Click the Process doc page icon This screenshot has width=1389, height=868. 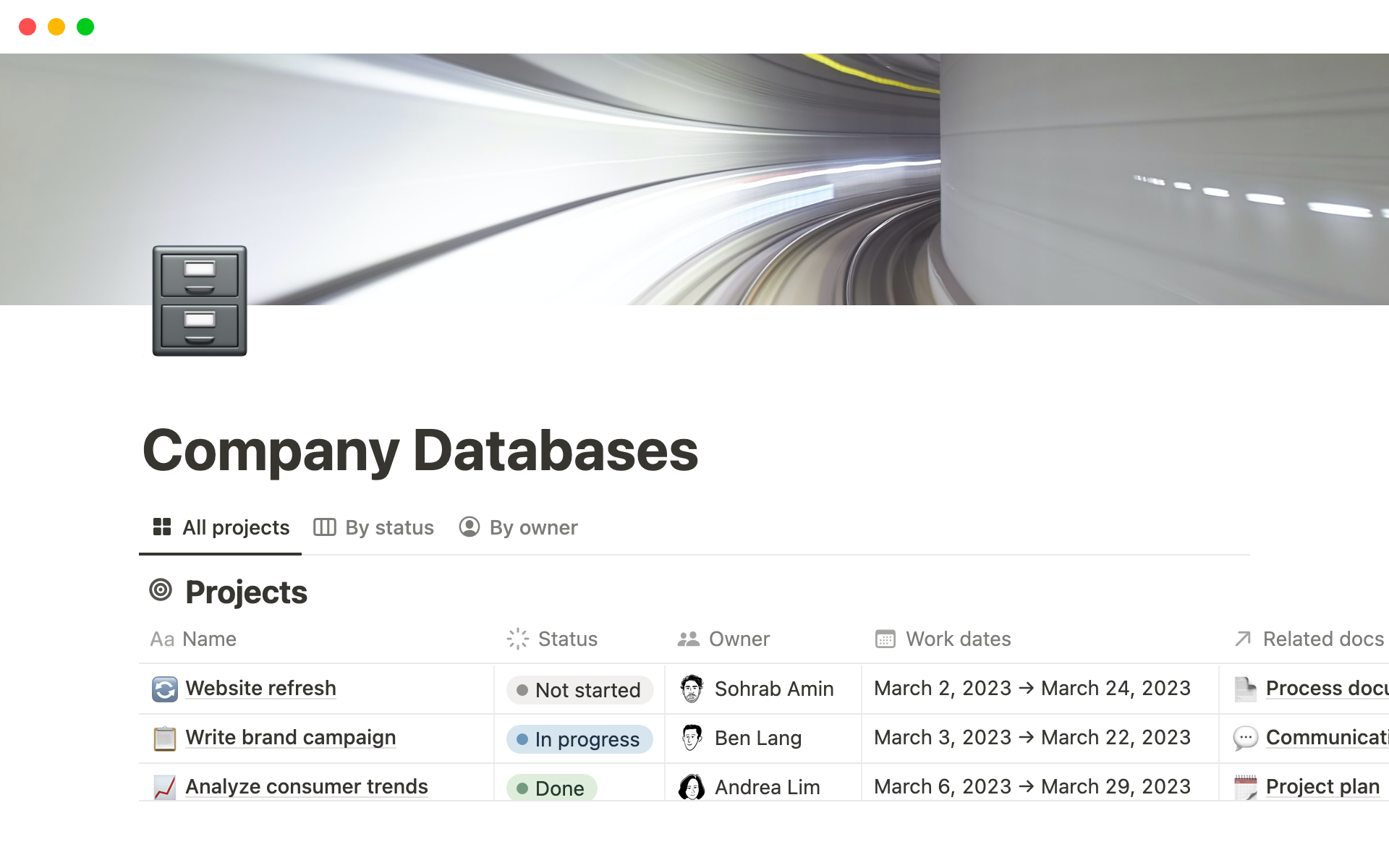coord(1245,689)
